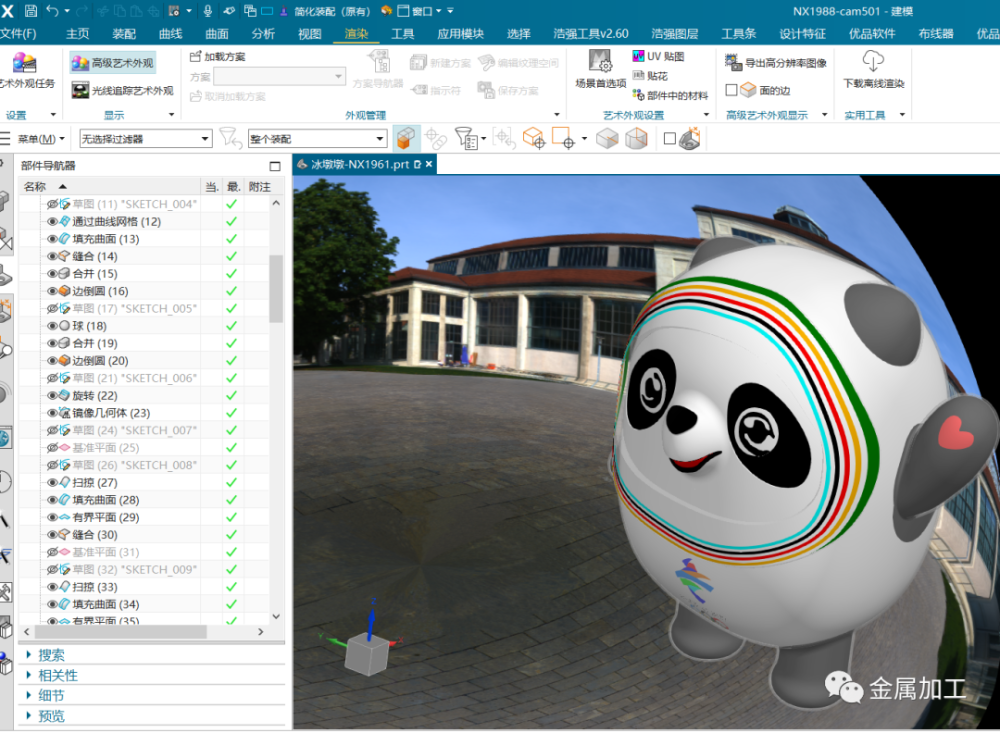Click the Undo arrow icon
Viewport: 1000px width, 733px height.
tap(52, 11)
